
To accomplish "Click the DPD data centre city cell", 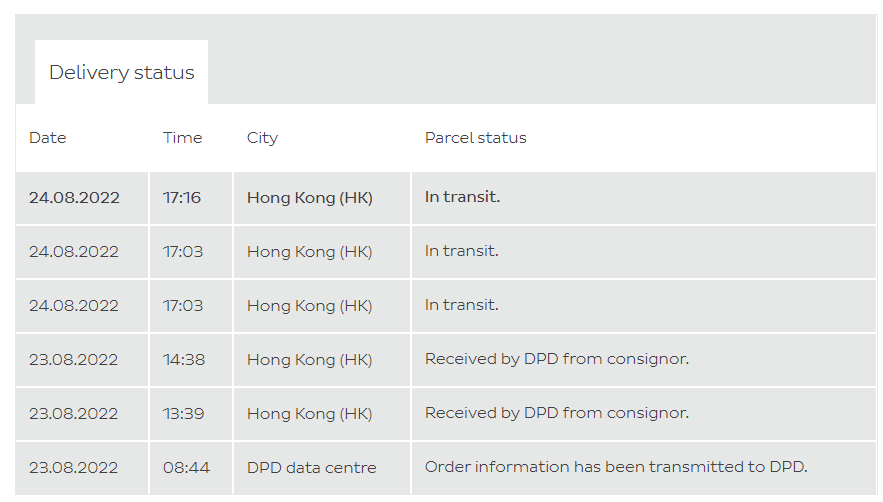I will 311,468.
